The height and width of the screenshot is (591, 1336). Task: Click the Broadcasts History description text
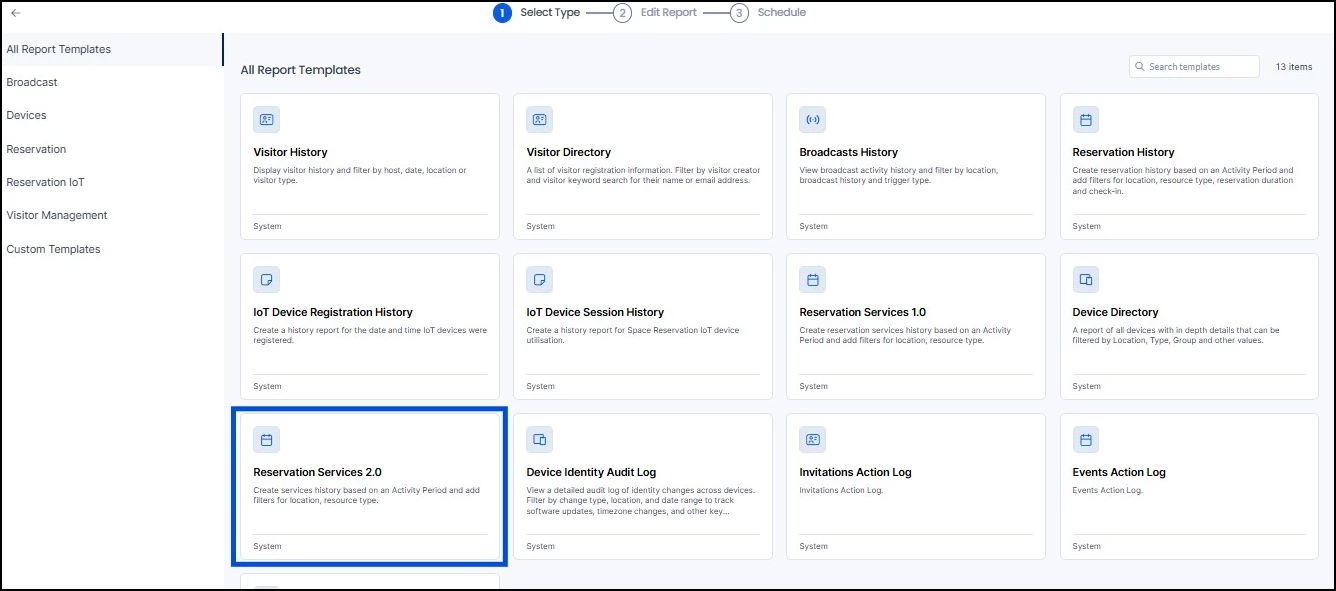coord(899,175)
